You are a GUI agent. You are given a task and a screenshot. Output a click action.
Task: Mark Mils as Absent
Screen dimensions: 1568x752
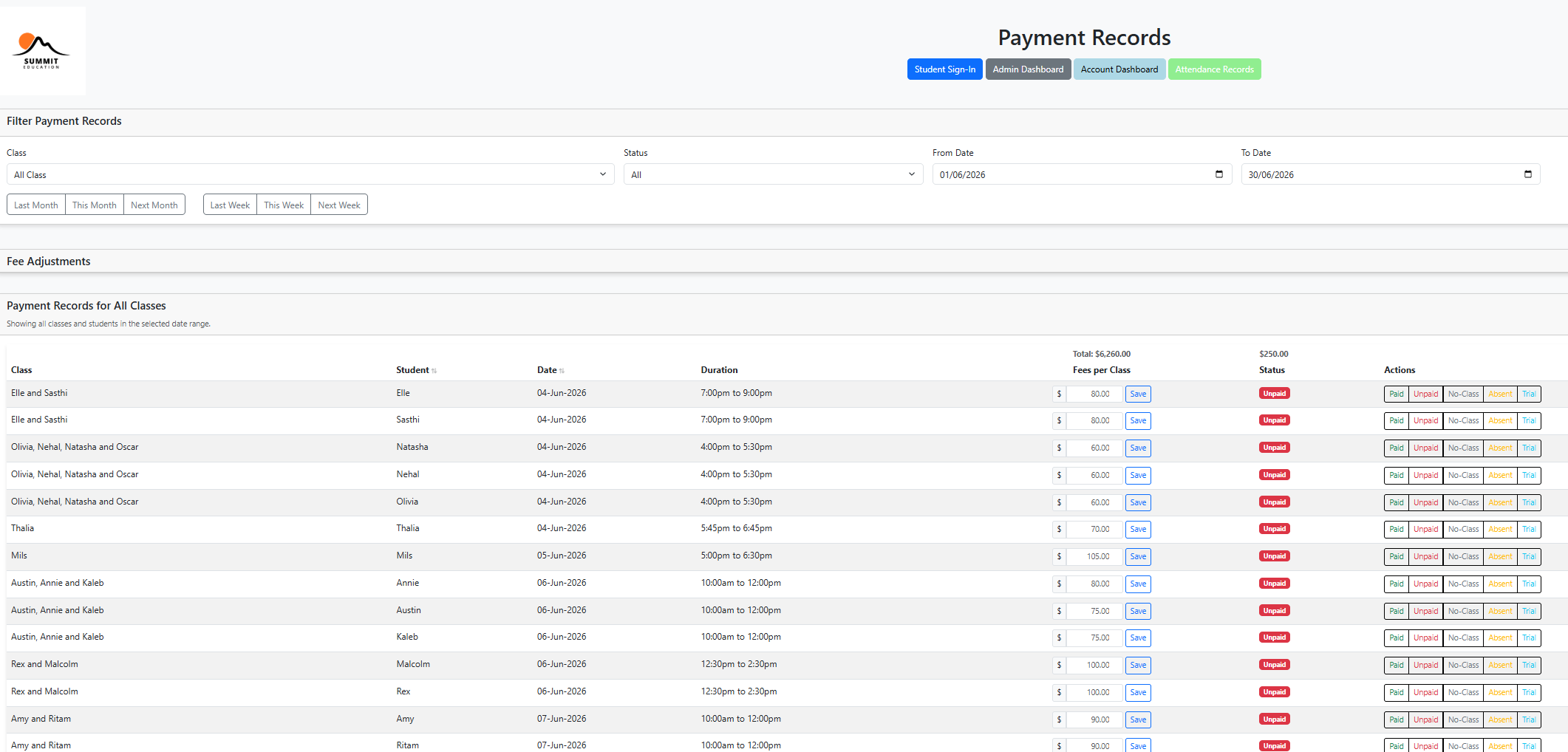(x=1500, y=556)
